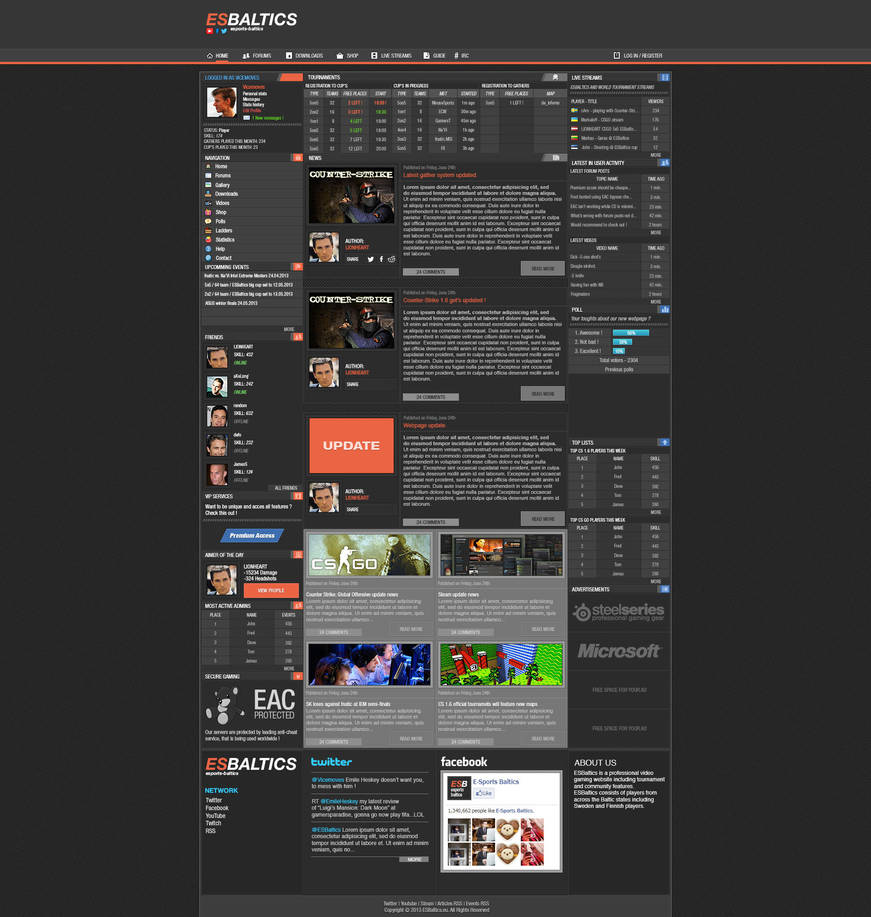This screenshot has height=917, width=871.
Task: Click the YouTube icon under the ESBaltics logo
Action: [x=209, y=31]
